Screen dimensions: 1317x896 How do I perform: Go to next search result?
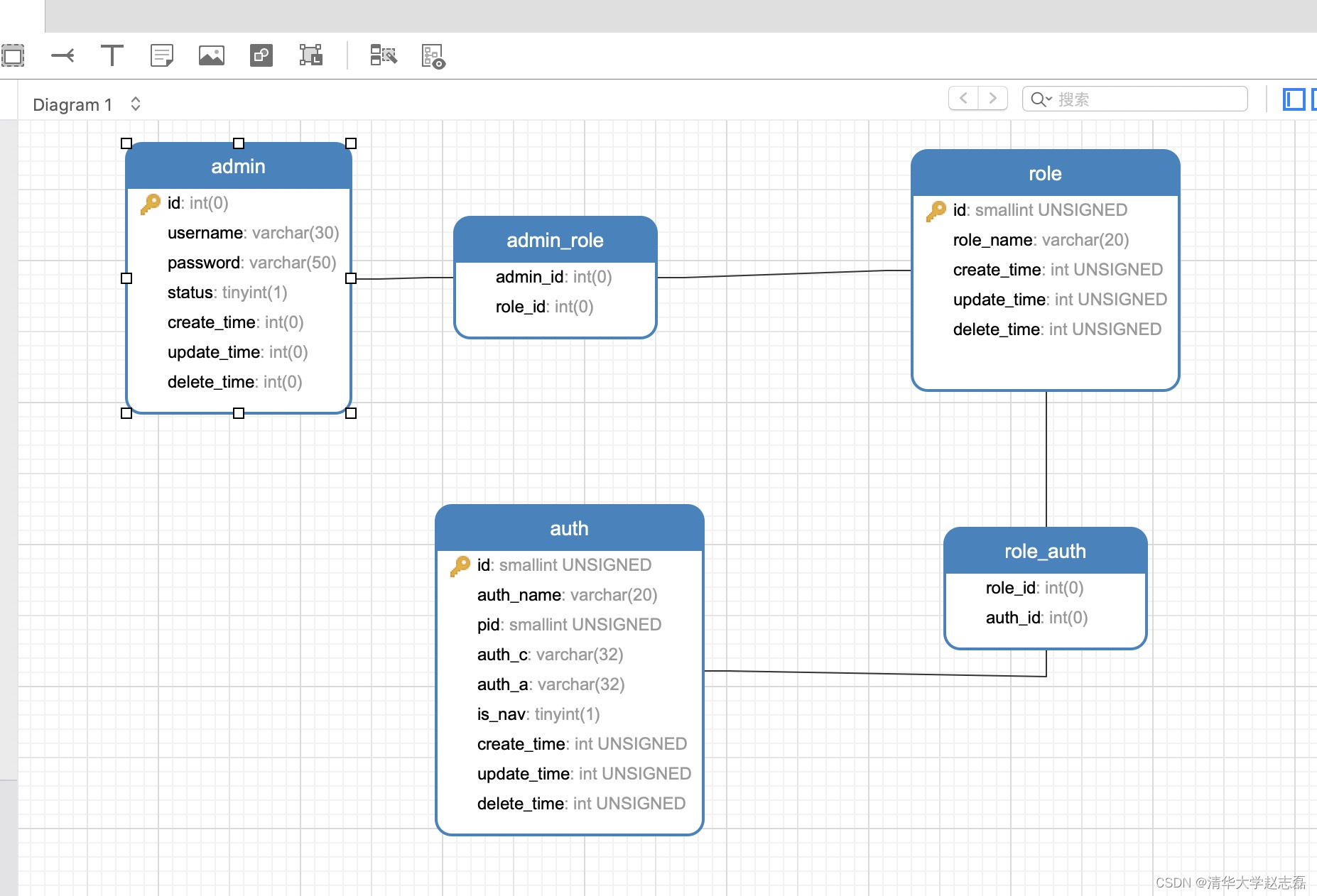pyautogui.click(x=993, y=98)
